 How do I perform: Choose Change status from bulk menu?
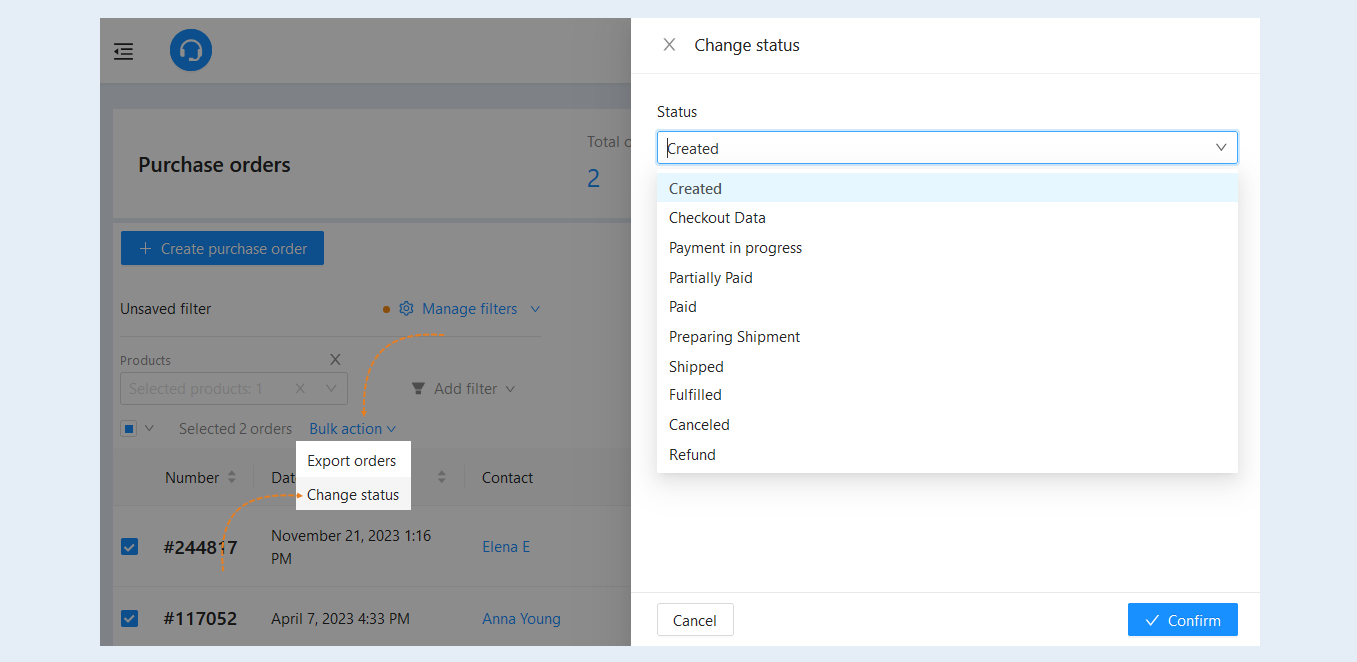[x=353, y=495]
